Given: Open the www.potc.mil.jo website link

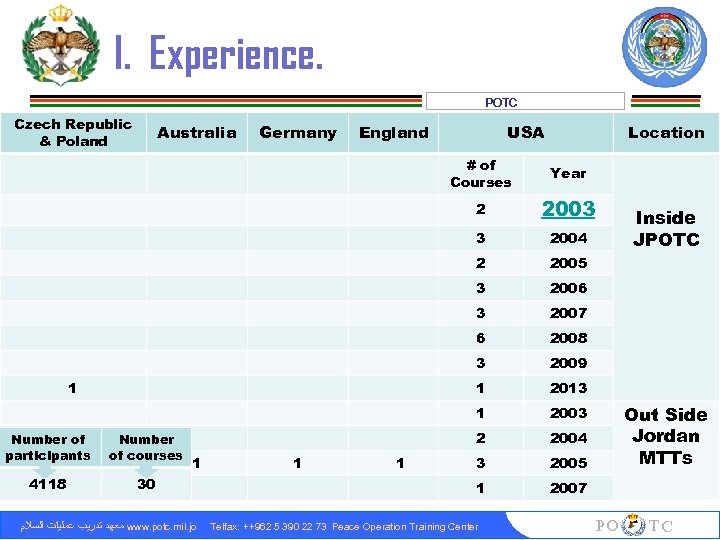Looking at the screenshot, I should tap(161, 527).
